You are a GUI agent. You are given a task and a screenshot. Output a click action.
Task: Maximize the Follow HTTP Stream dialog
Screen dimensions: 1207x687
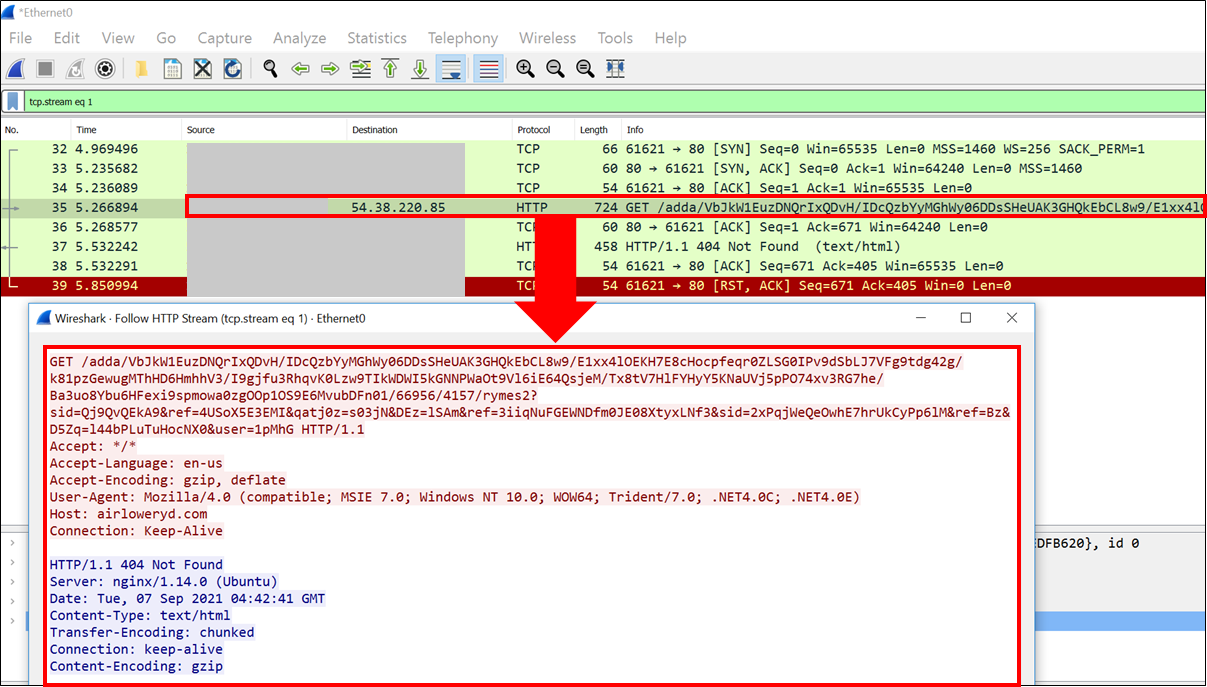(965, 318)
